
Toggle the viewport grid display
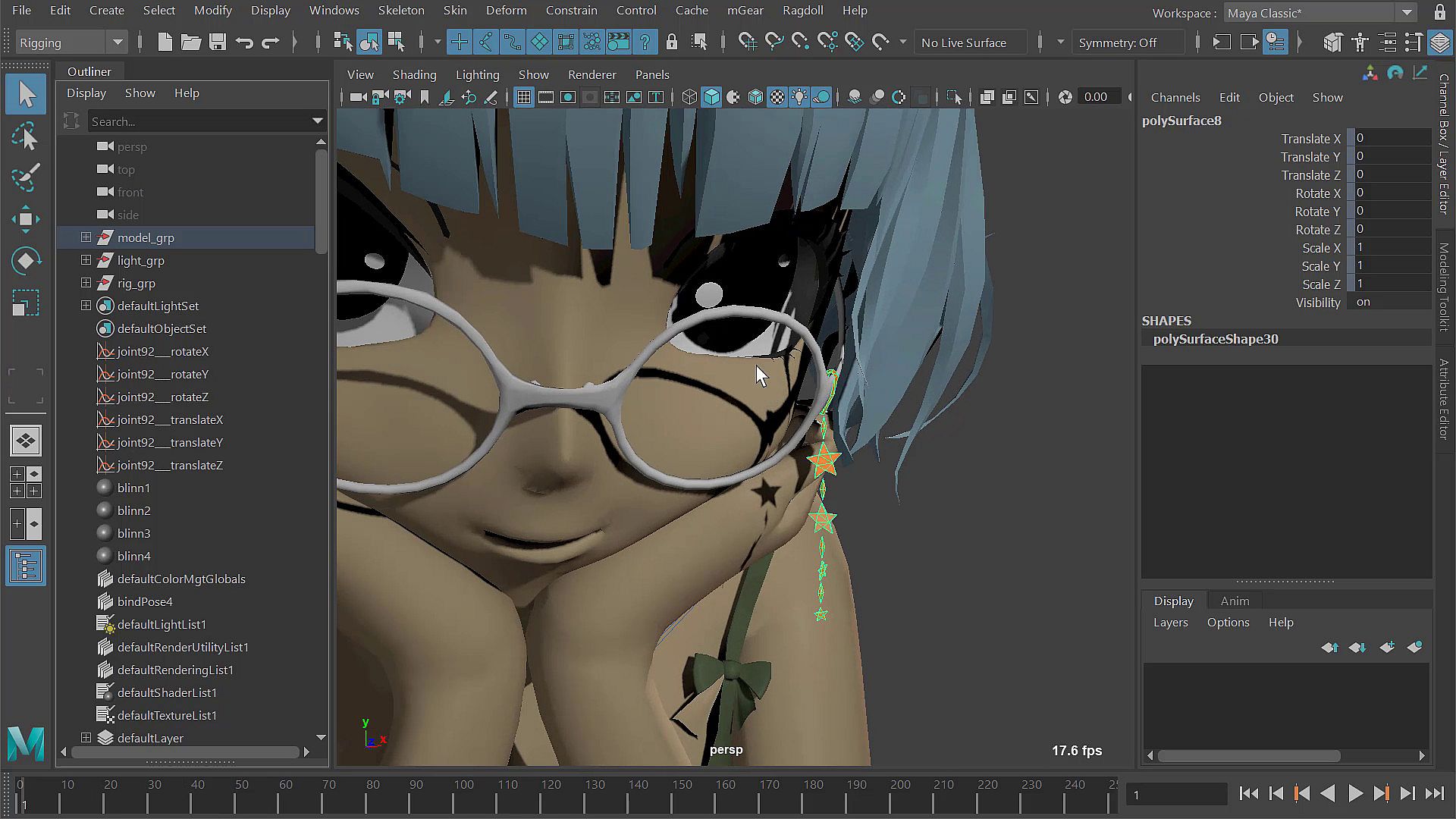pyautogui.click(x=523, y=97)
